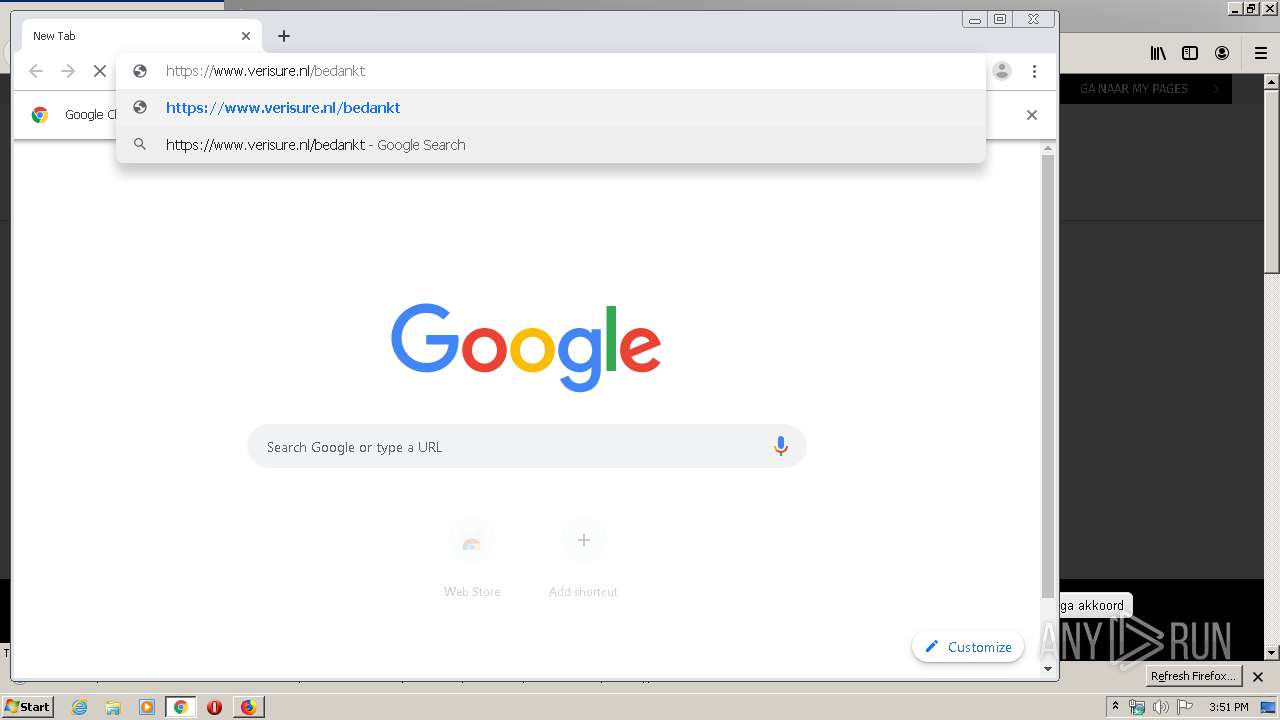Viewport: 1280px width, 720px height.
Task: Click the Add shortcut tile
Action: [x=583, y=558]
